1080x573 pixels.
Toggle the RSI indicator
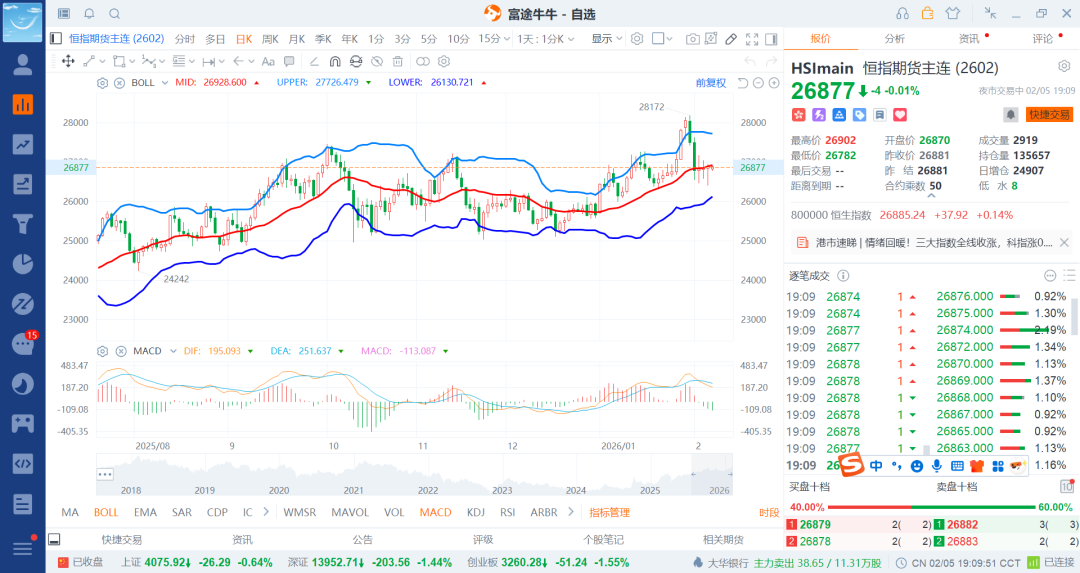[507, 512]
